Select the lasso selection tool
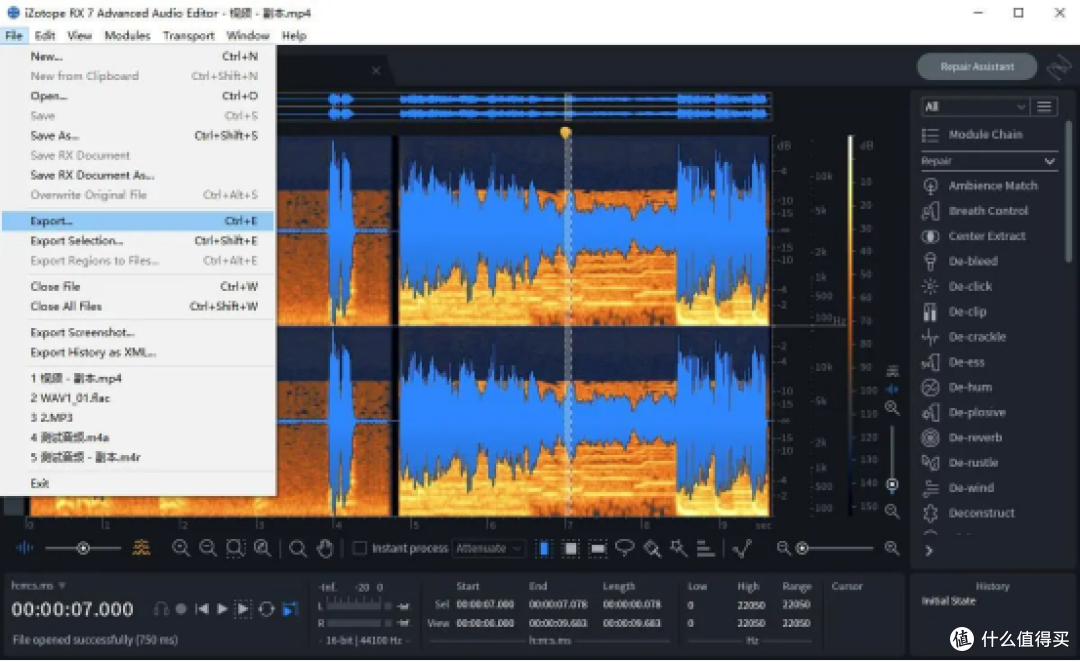 coord(625,548)
